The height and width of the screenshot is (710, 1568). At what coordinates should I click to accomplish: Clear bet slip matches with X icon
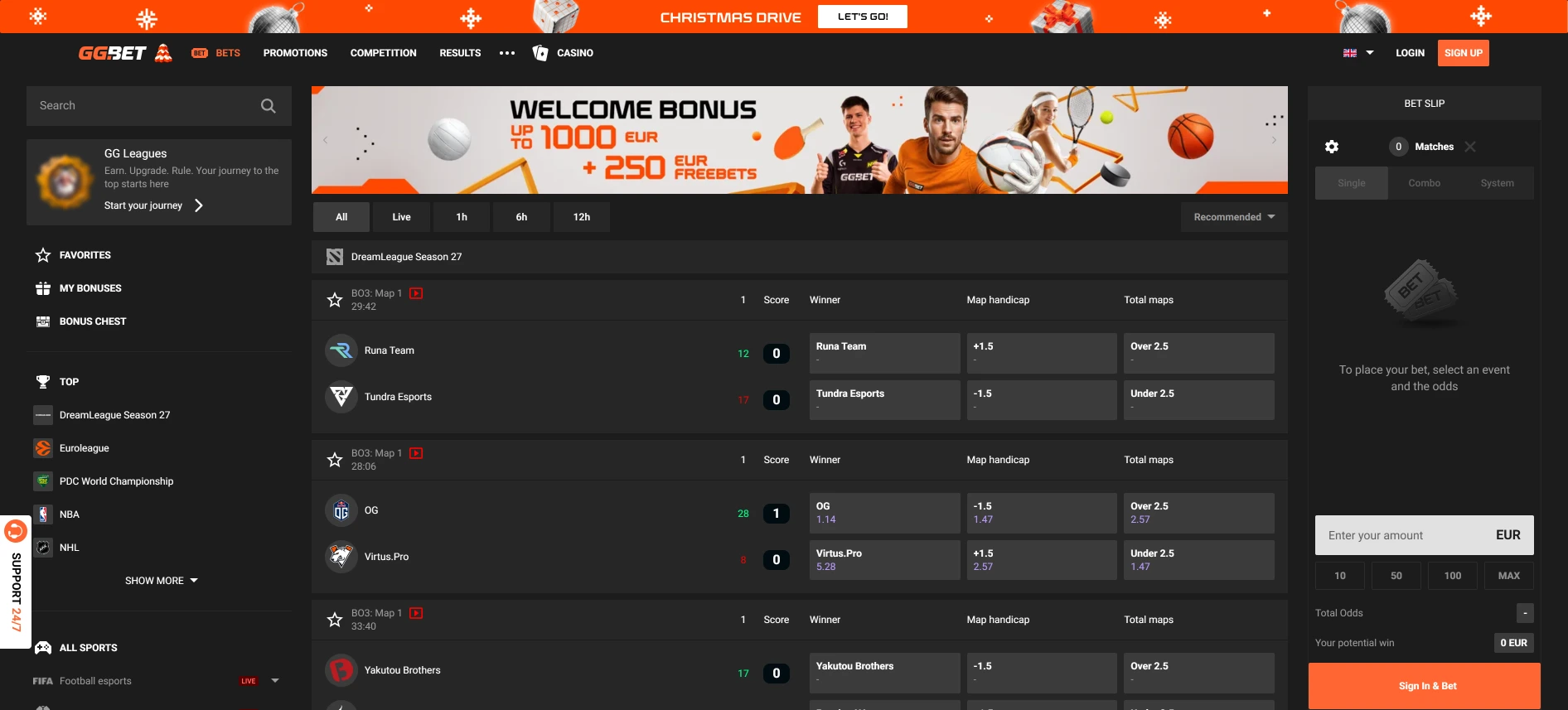(x=1470, y=147)
